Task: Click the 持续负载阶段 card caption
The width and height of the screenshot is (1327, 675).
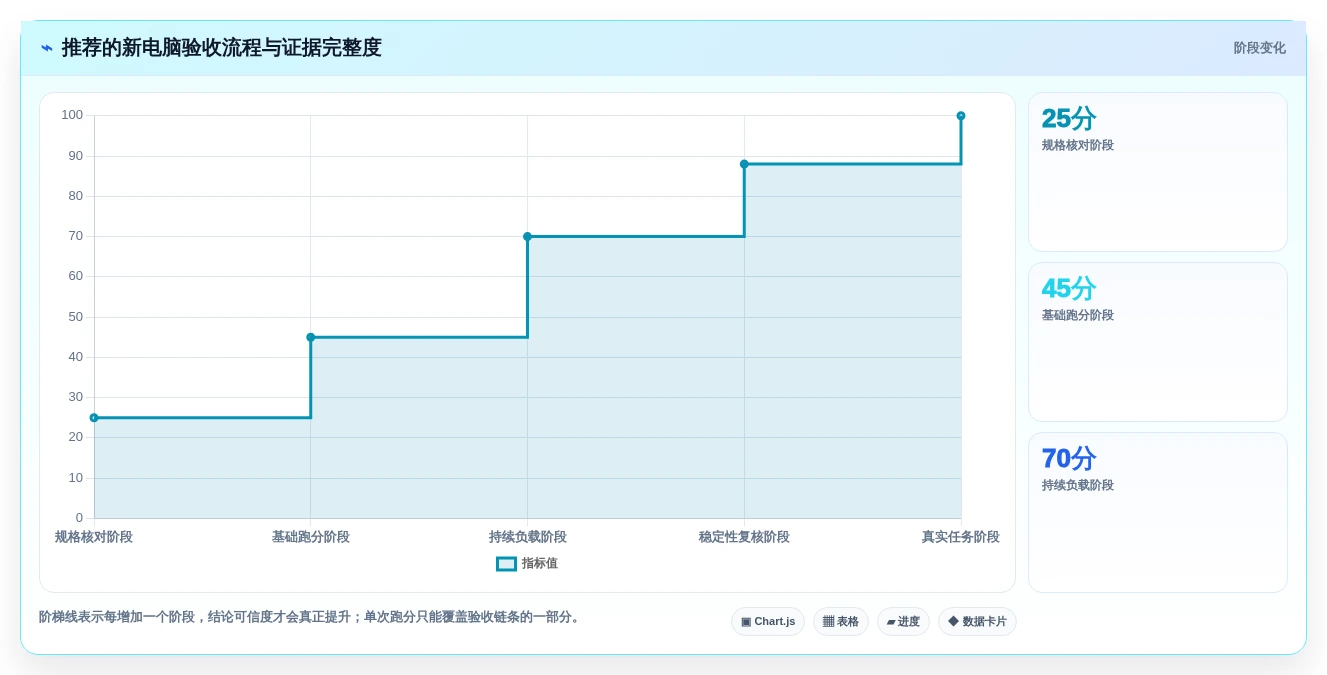Action: tap(1078, 486)
